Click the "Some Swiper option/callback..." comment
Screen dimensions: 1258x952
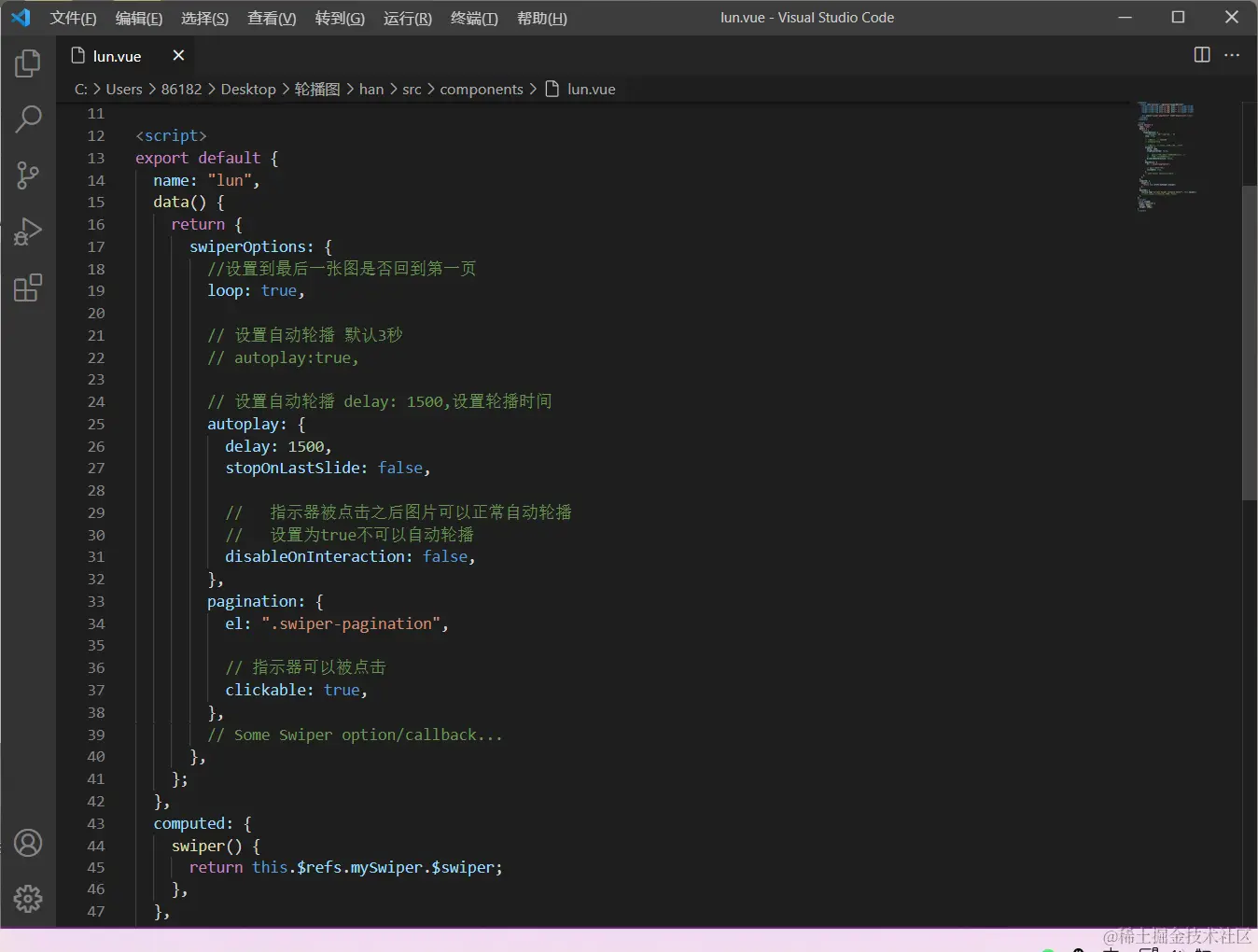[355, 735]
